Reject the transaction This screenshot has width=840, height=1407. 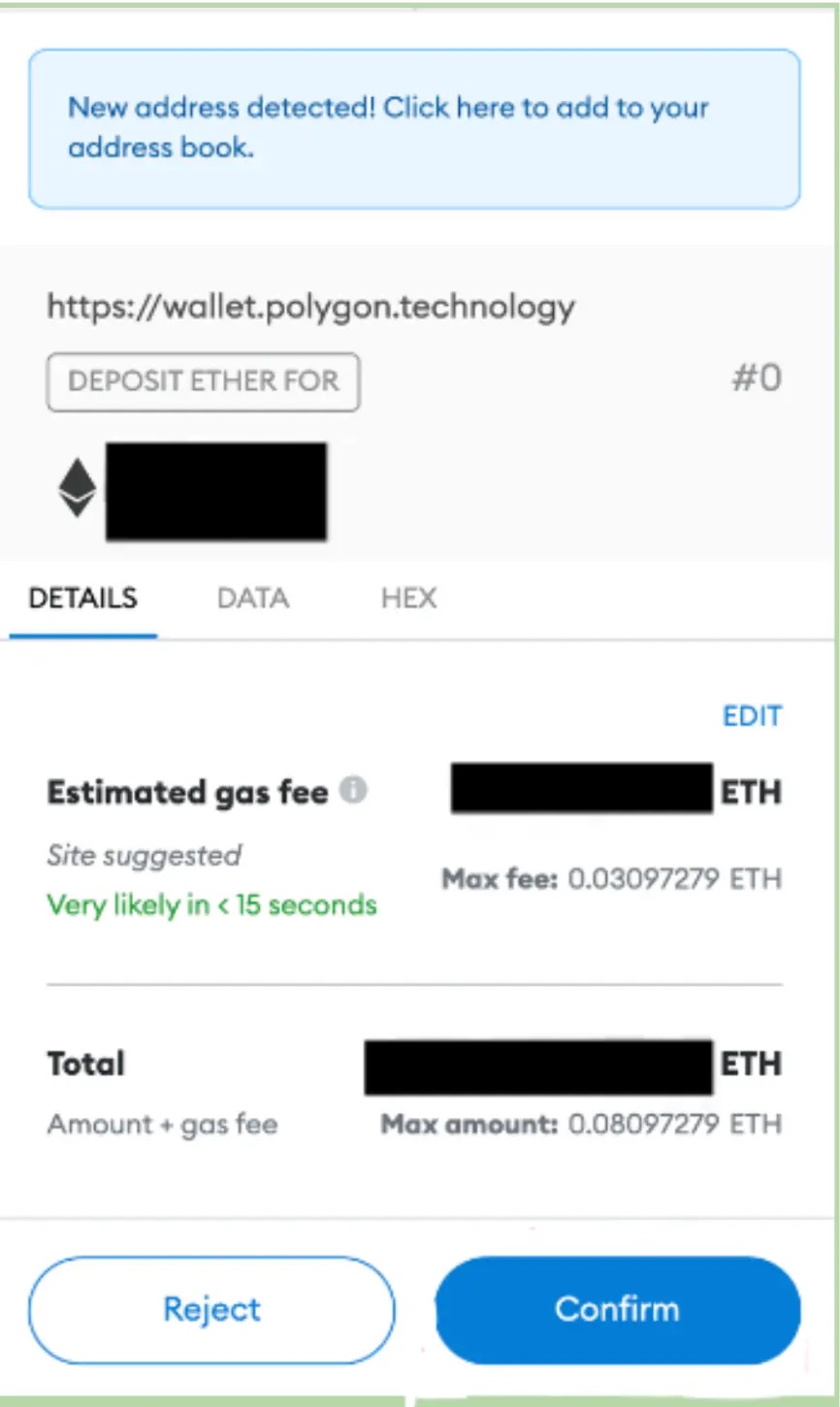point(211,1309)
